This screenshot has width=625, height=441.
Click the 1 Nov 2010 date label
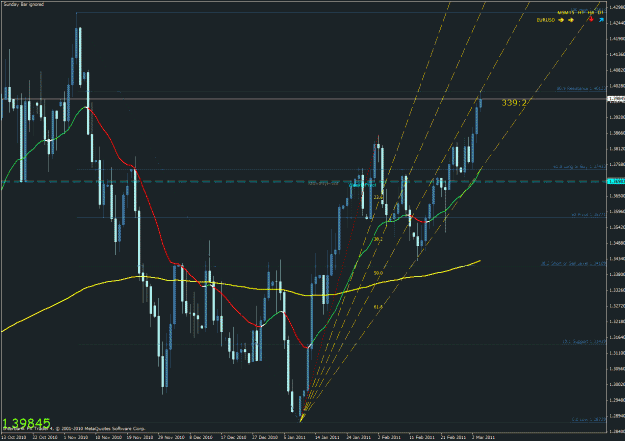pos(76,437)
